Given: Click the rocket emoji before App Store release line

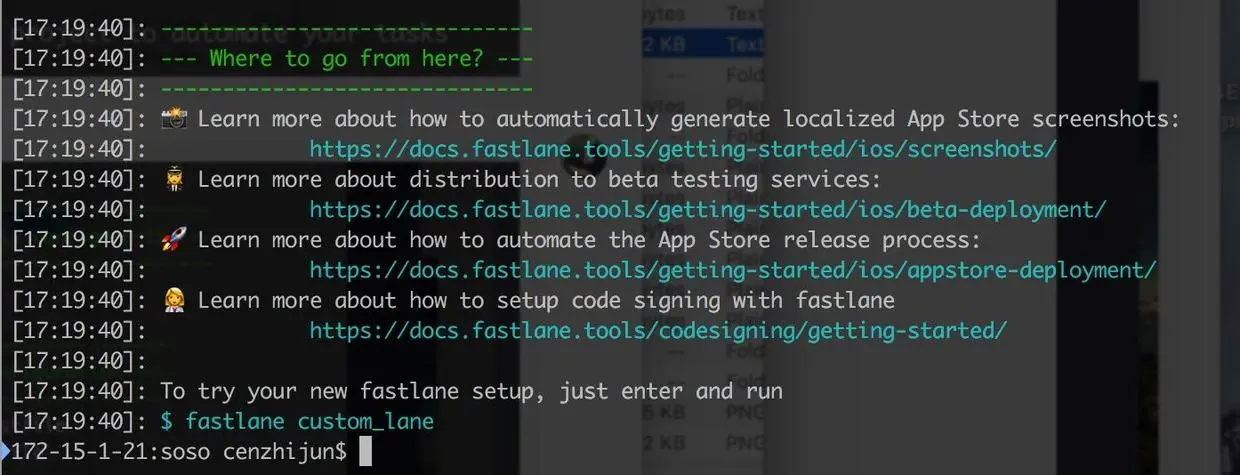Looking at the screenshot, I should pos(173,240).
